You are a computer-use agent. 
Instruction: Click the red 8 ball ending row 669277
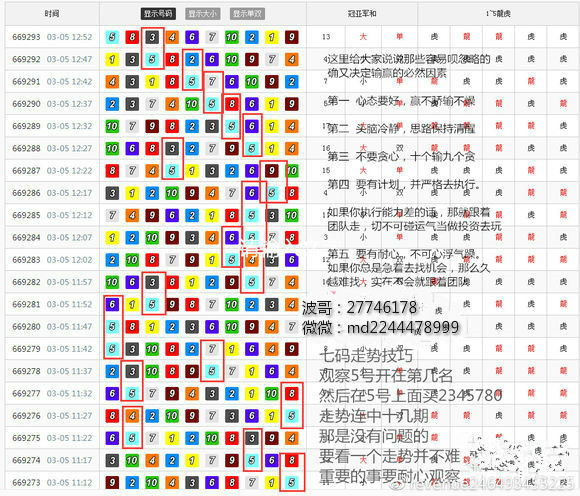coord(291,394)
